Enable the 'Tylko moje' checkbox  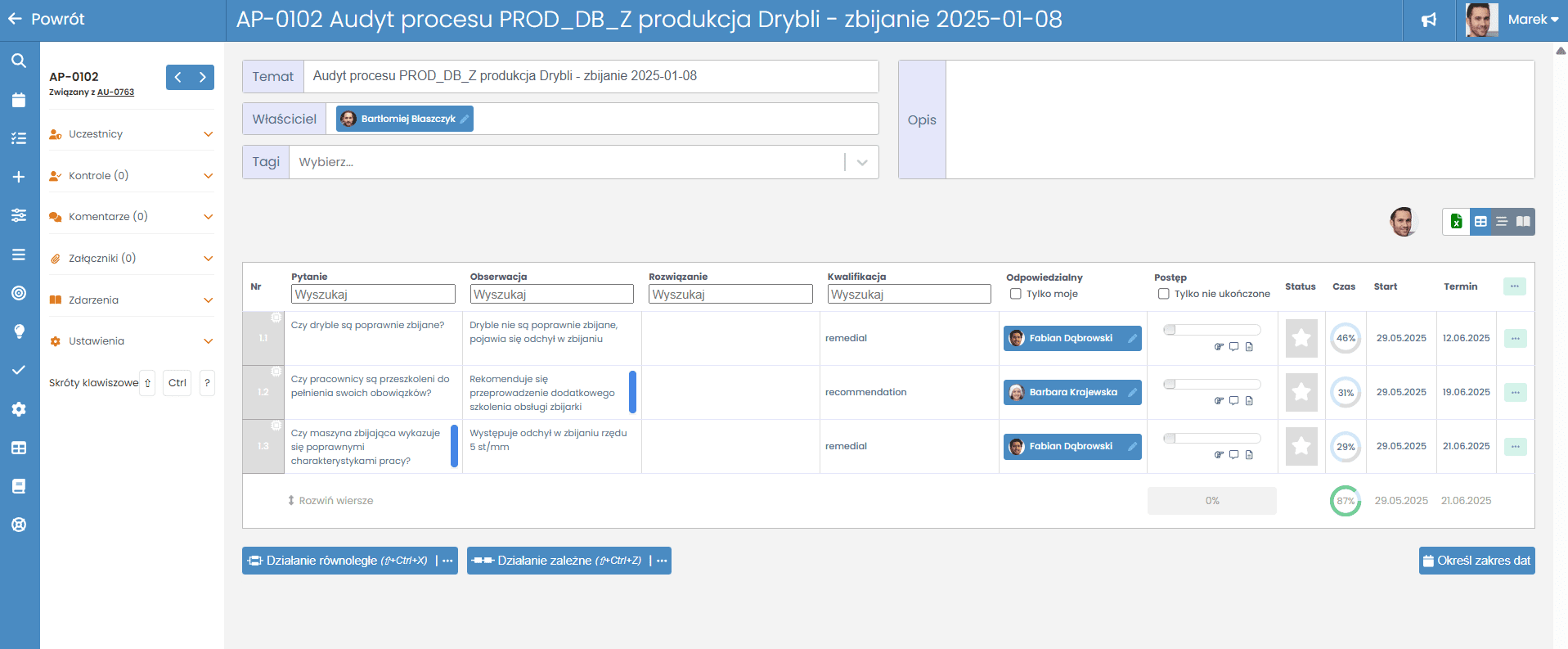(1016, 294)
